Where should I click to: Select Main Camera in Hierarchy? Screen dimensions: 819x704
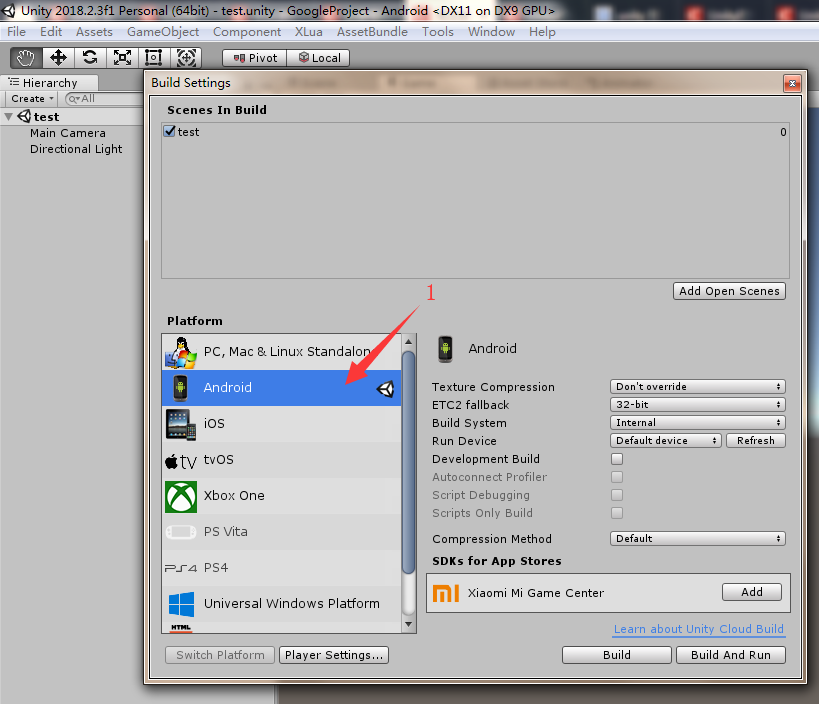point(68,133)
